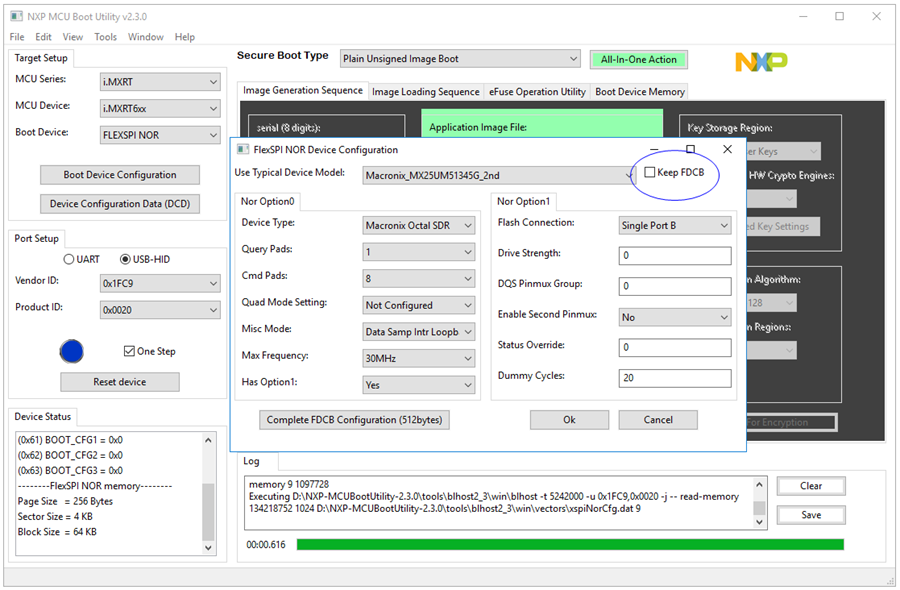Screen dimensions: 900x590
Task: Switch to Image Loading Sequence tab
Action: pyautogui.click(x=425, y=91)
